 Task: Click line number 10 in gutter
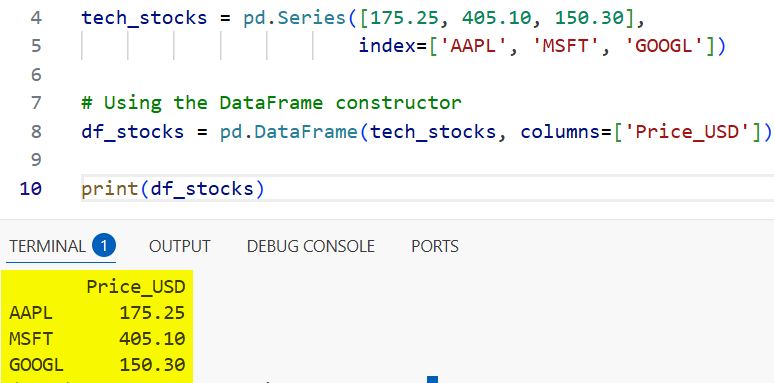pos(31,189)
